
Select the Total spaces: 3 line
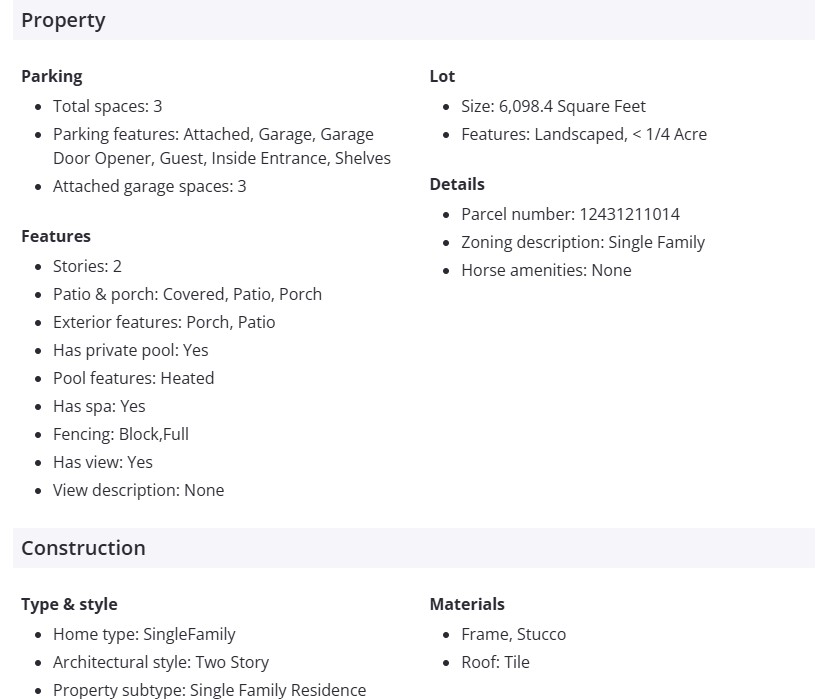(107, 106)
